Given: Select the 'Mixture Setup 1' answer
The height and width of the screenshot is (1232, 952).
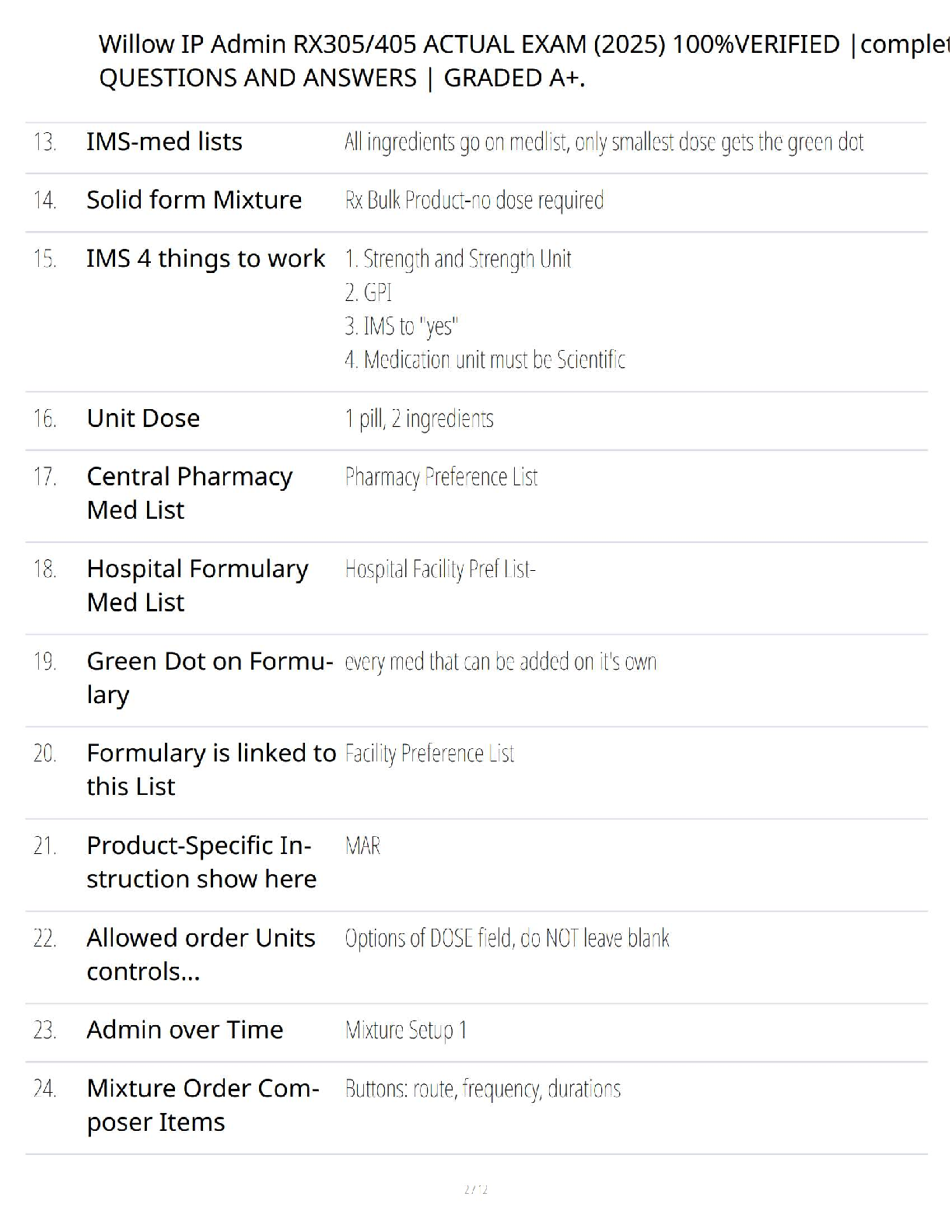Looking at the screenshot, I should (406, 1031).
